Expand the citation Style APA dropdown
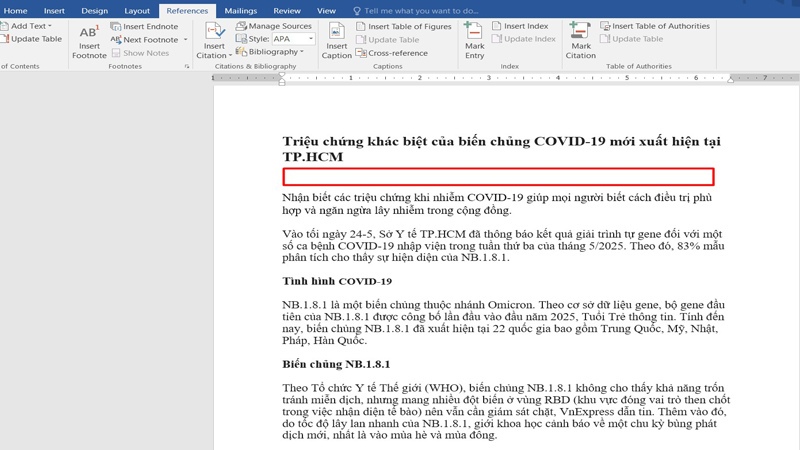 coord(309,39)
